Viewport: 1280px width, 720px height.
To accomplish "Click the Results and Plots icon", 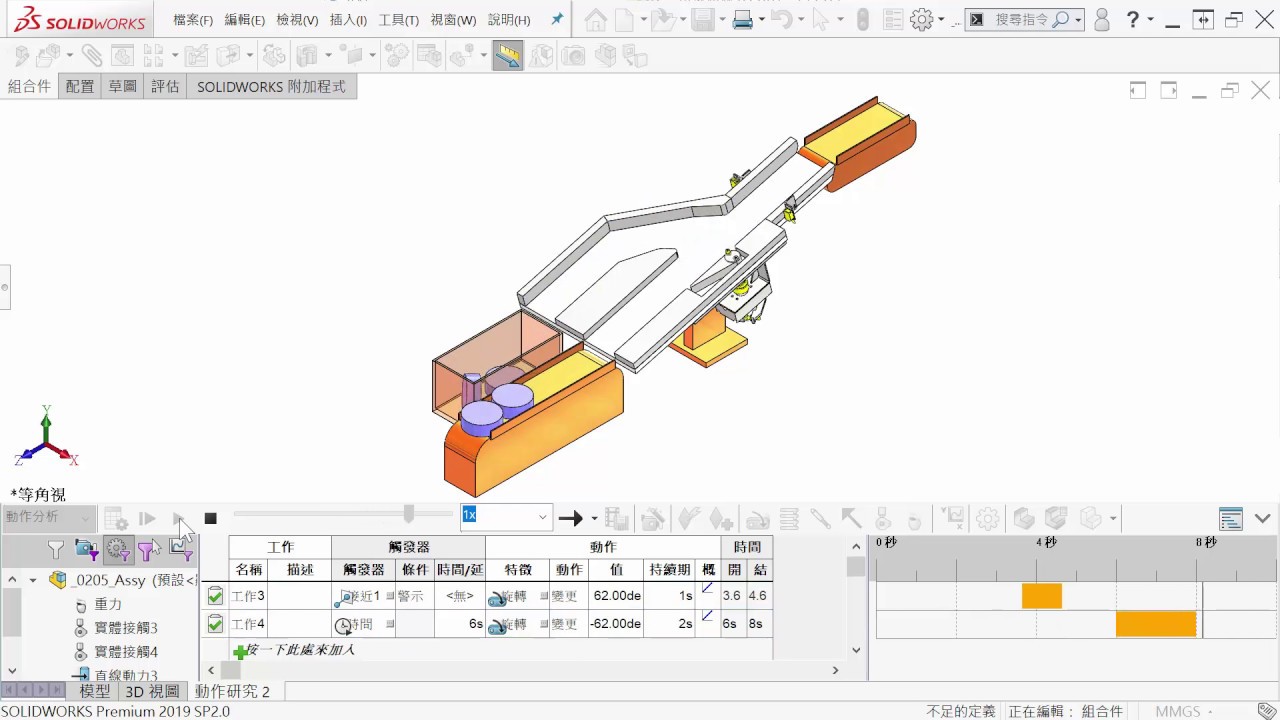I will (x=953, y=518).
